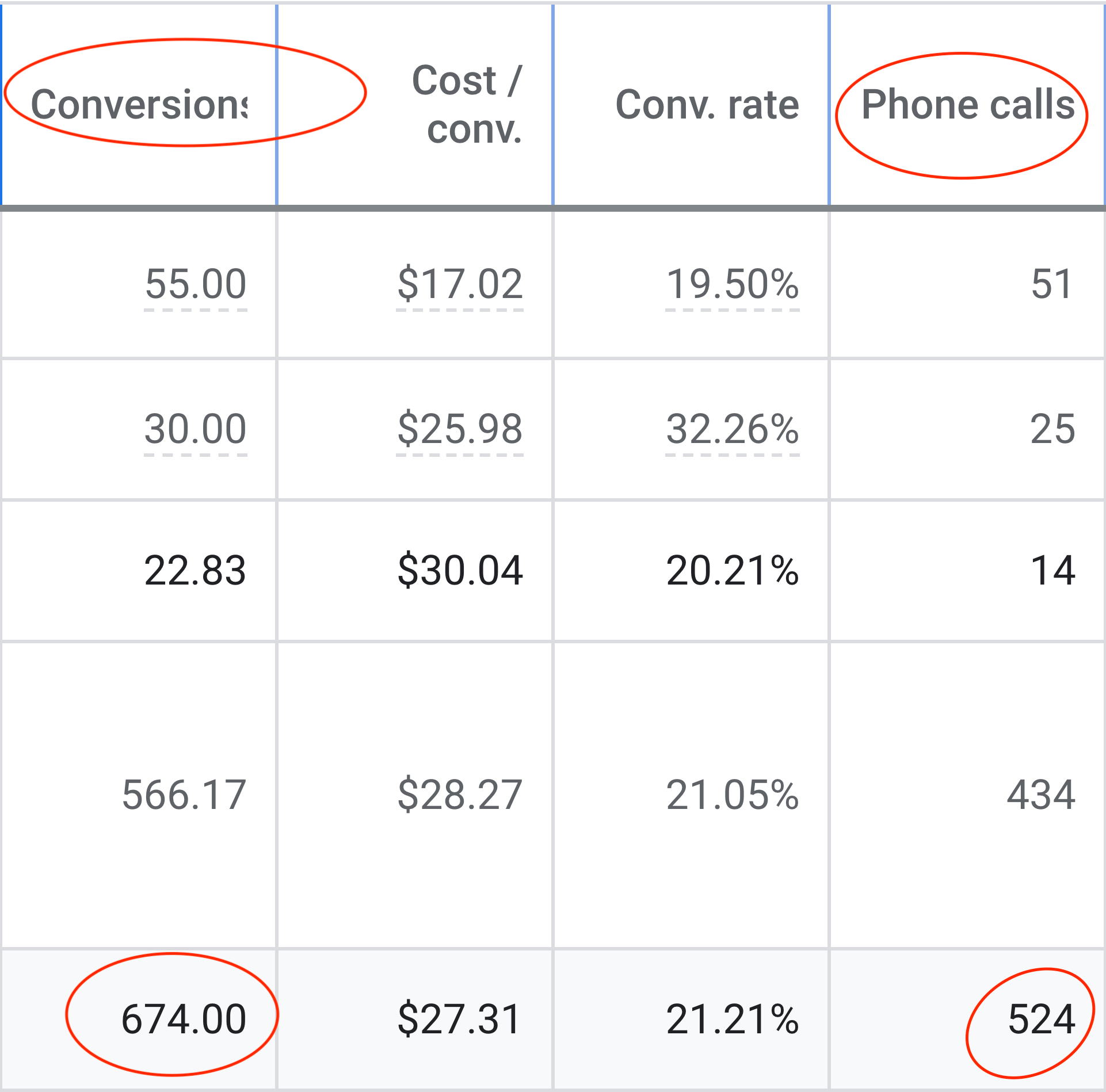
Task: Click the $25.98 cost per conversion value
Action: [460, 429]
